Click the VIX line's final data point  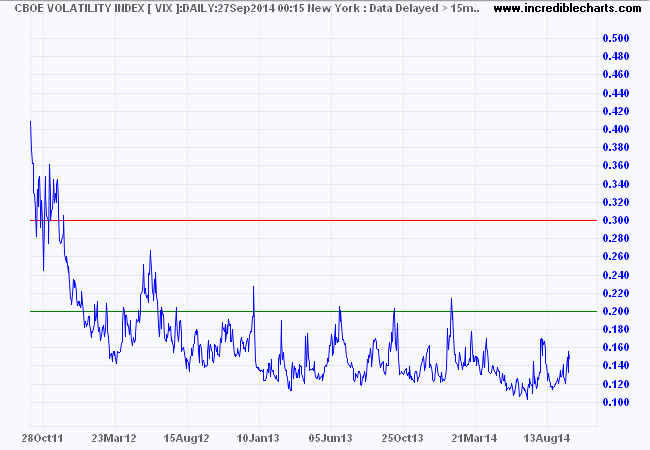[x=569, y=359]
